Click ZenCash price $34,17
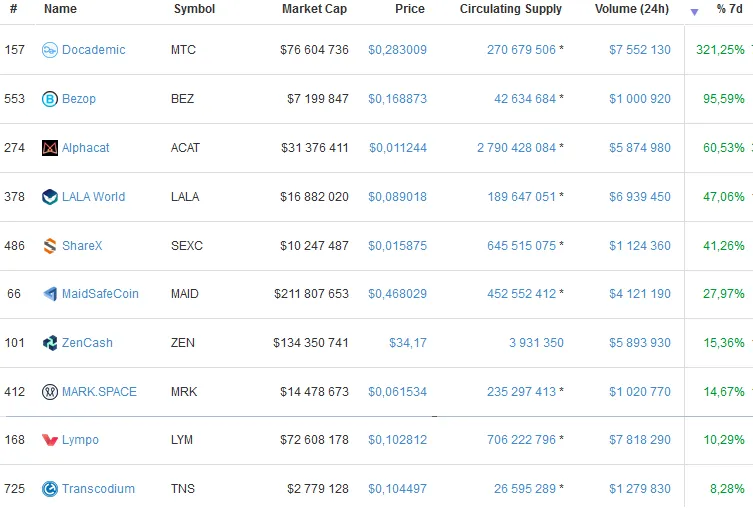Image resolution: width=753 pixels, height=510 pixels. pyautogui.click(x=408, y=343)
